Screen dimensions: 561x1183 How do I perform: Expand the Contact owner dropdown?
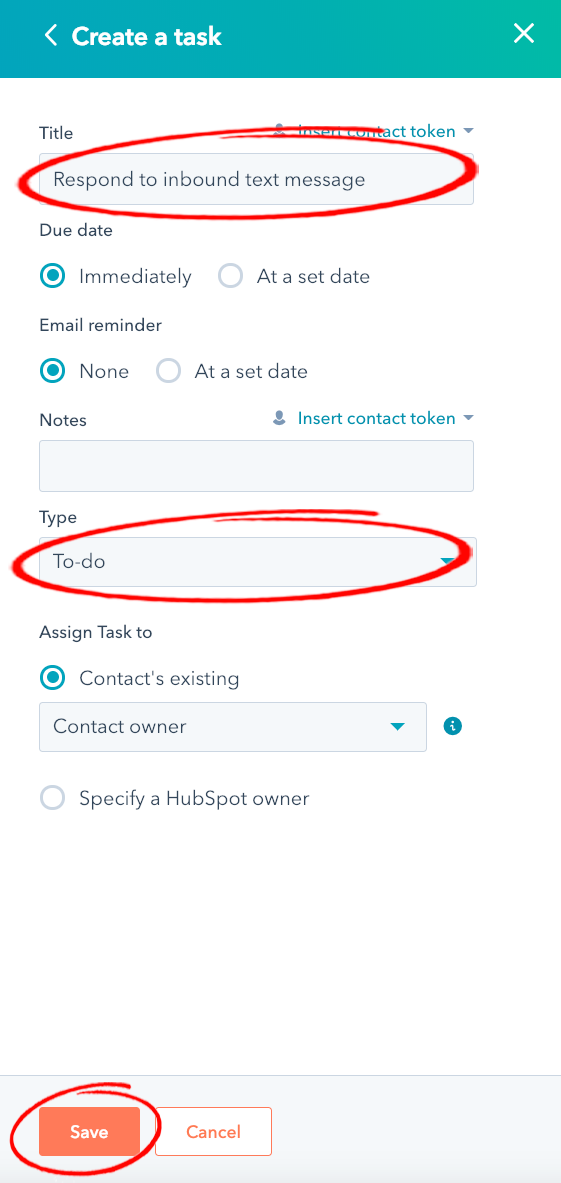(x=233, y=727)
